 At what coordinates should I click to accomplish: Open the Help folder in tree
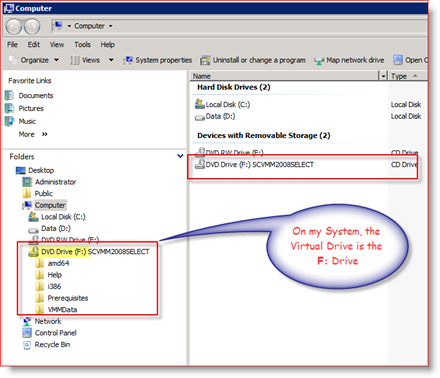point(55,275)
